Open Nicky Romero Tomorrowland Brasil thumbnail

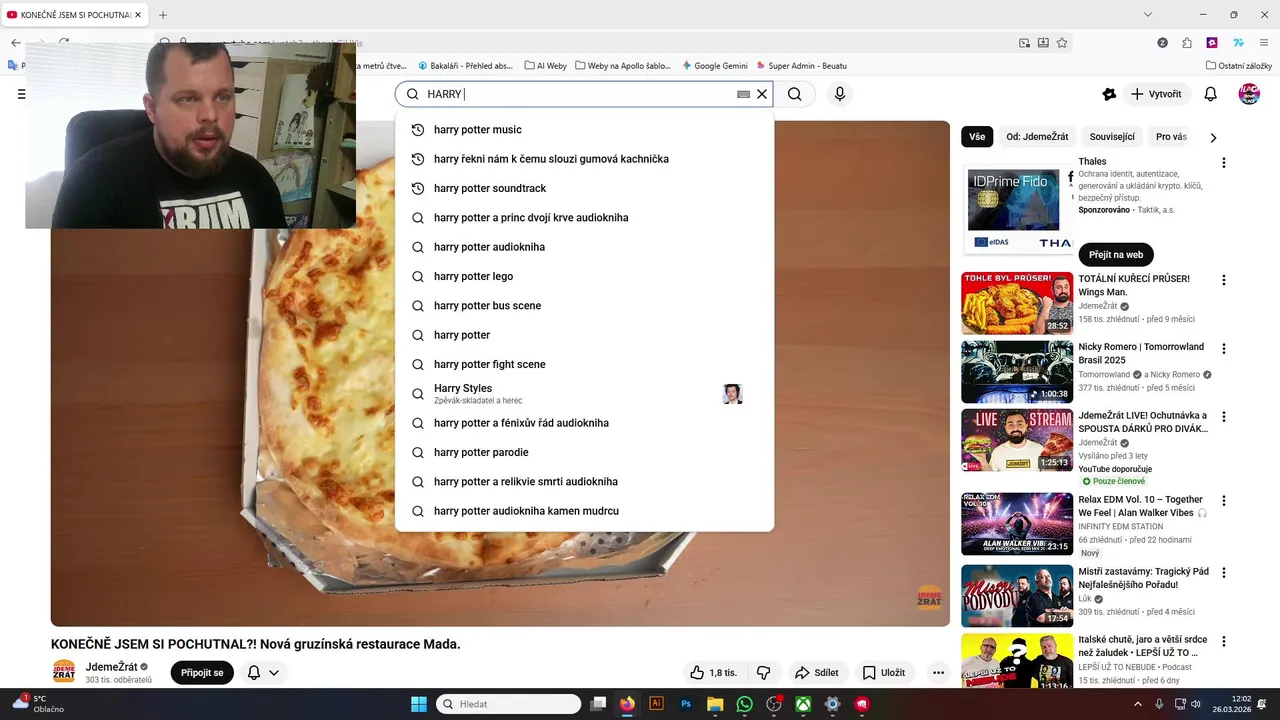coord(1017,371)
